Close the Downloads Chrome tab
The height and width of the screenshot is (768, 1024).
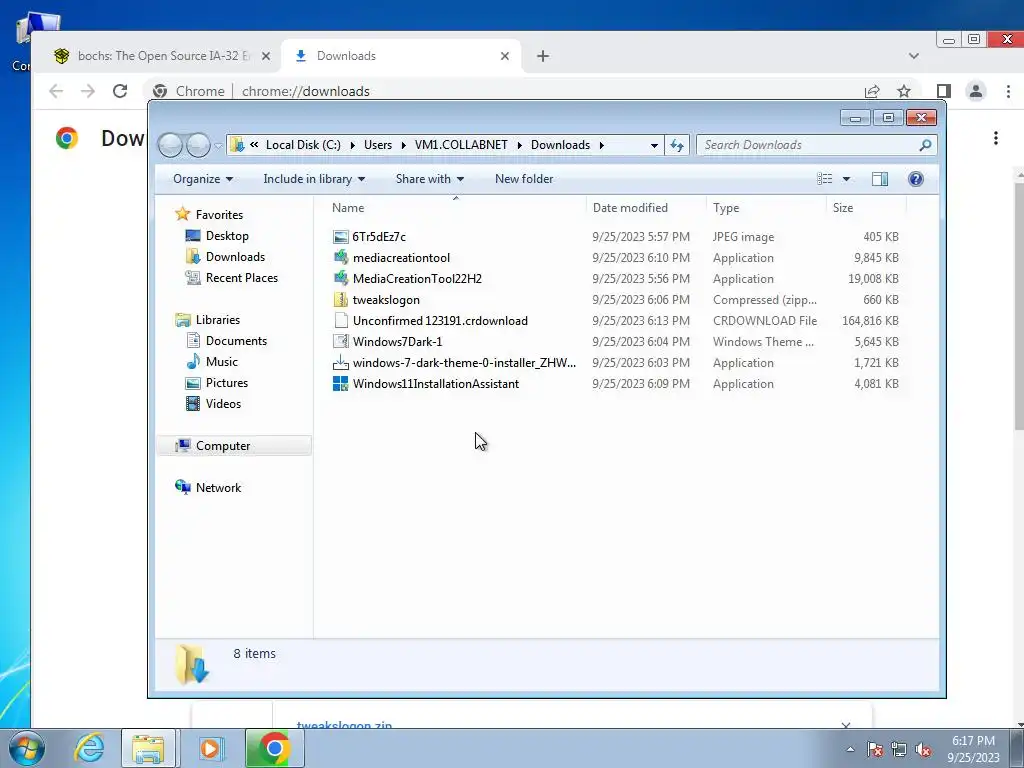[x=505, y=56]
